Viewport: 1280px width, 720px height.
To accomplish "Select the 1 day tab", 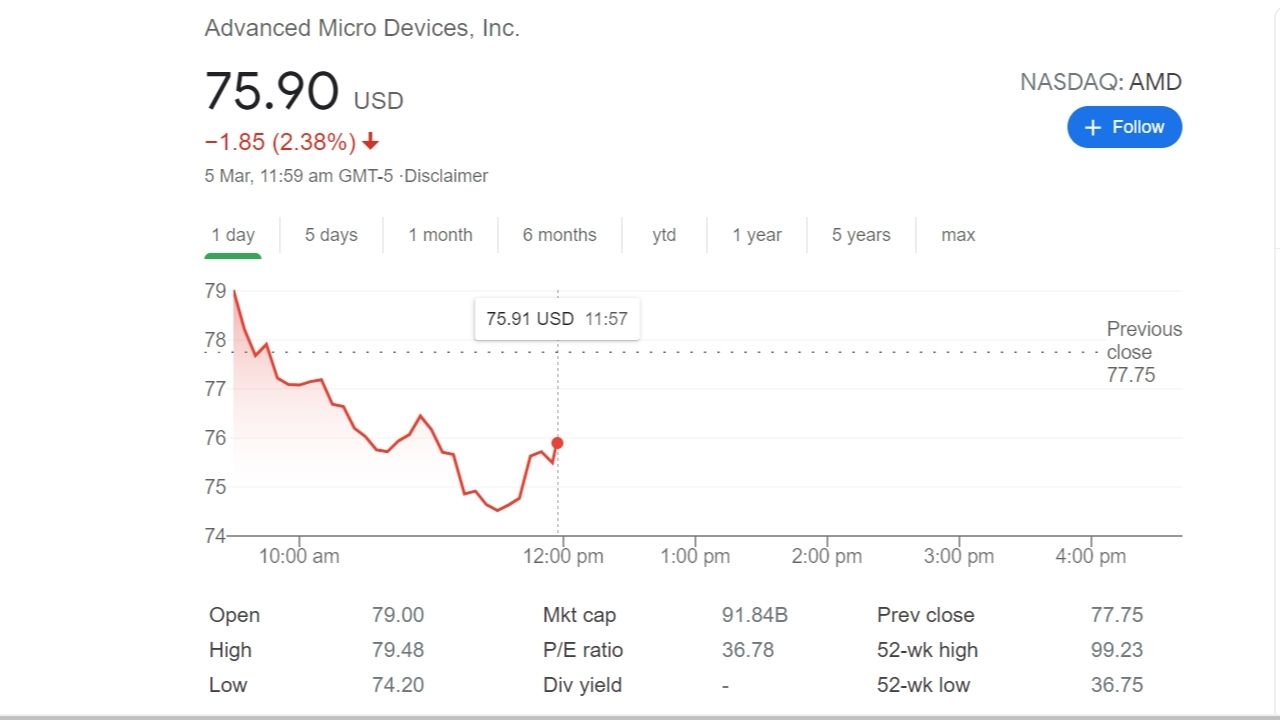I will 233,235.
